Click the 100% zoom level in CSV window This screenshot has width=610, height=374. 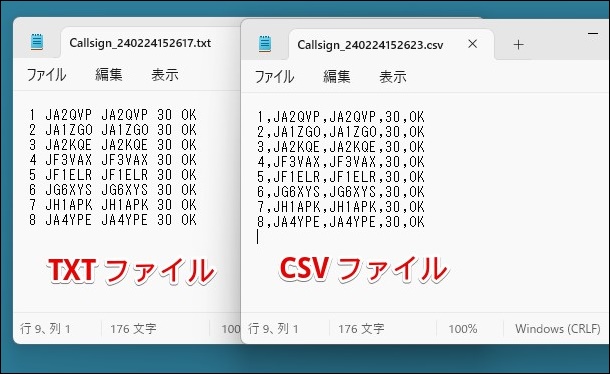tap(463, 329)
